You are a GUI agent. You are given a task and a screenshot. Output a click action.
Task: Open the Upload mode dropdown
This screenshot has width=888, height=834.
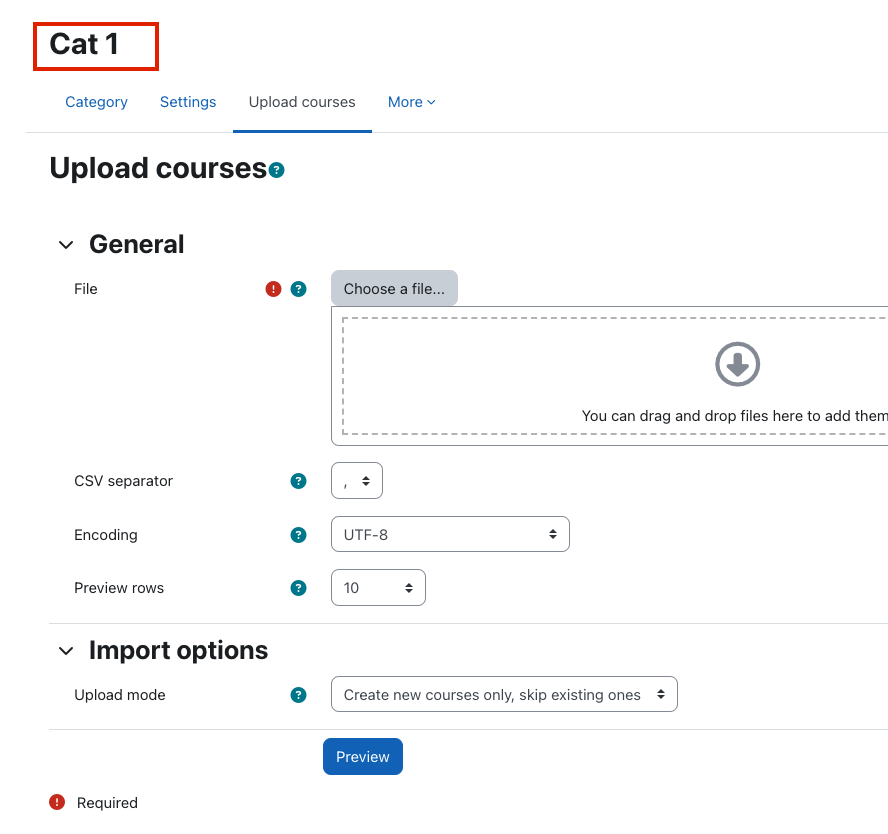click(x=504, y=694)
